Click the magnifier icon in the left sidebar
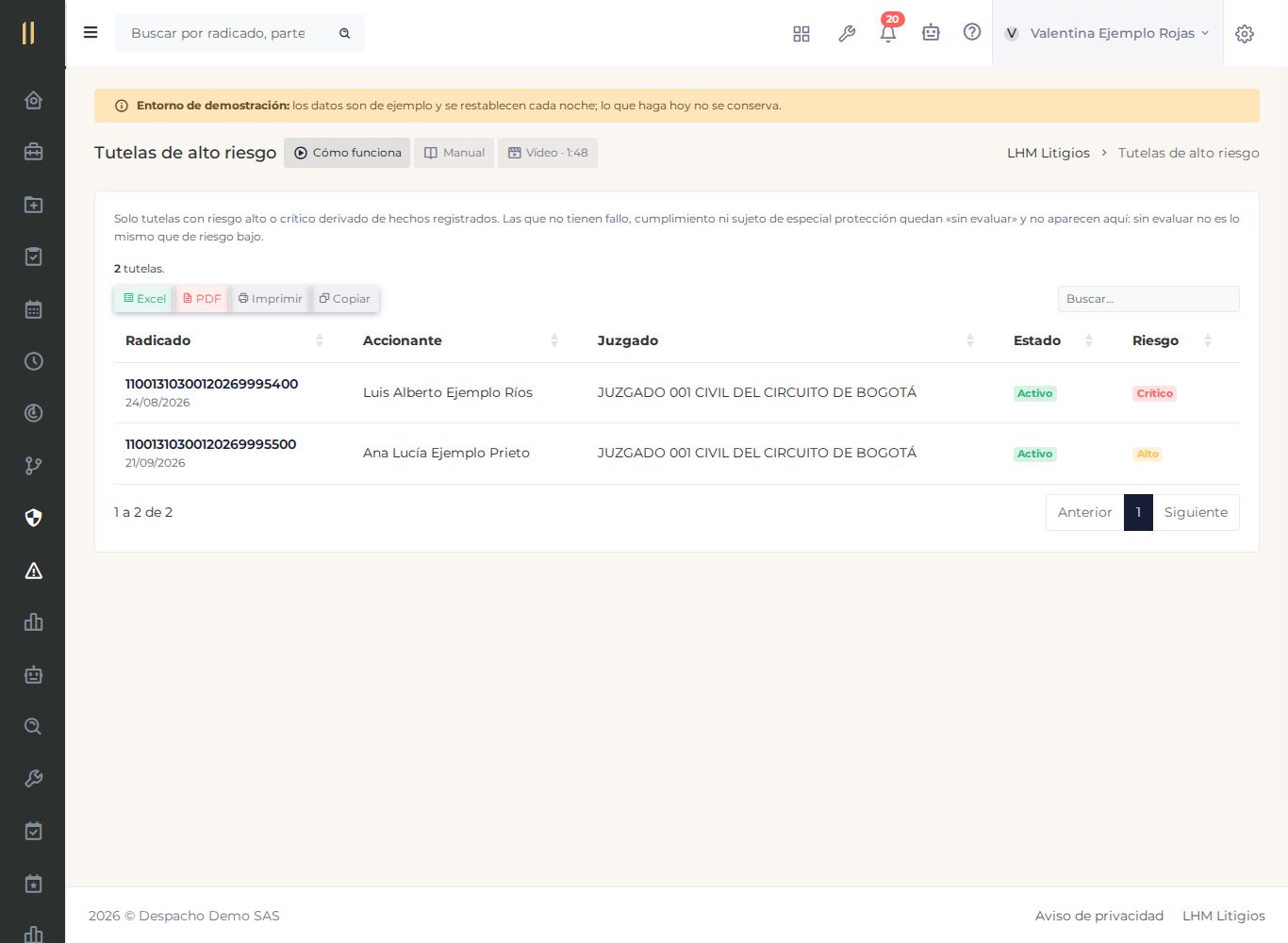Viewport: 1288px width, 943px height. click(x=33, y=726)
